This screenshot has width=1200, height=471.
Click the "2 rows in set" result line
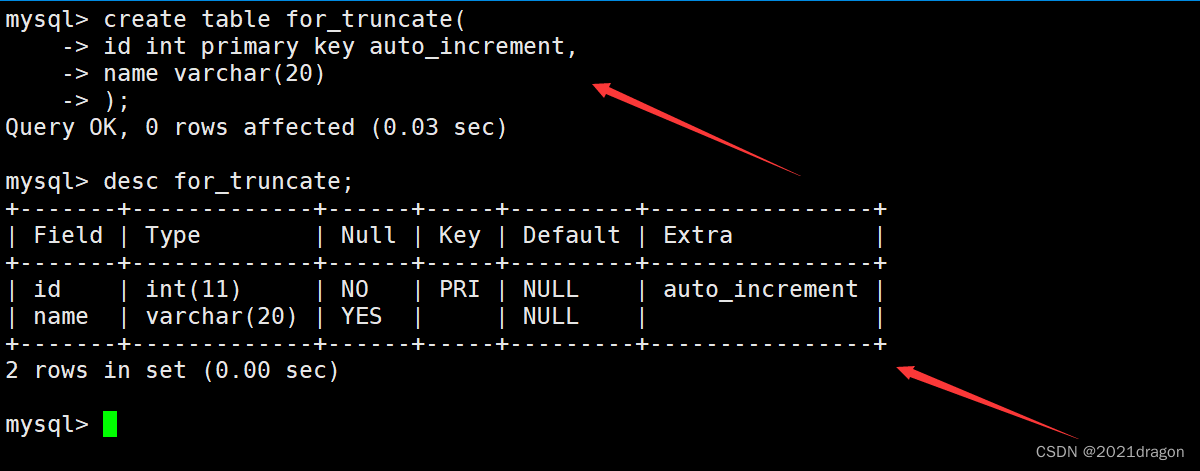[172, 371]
